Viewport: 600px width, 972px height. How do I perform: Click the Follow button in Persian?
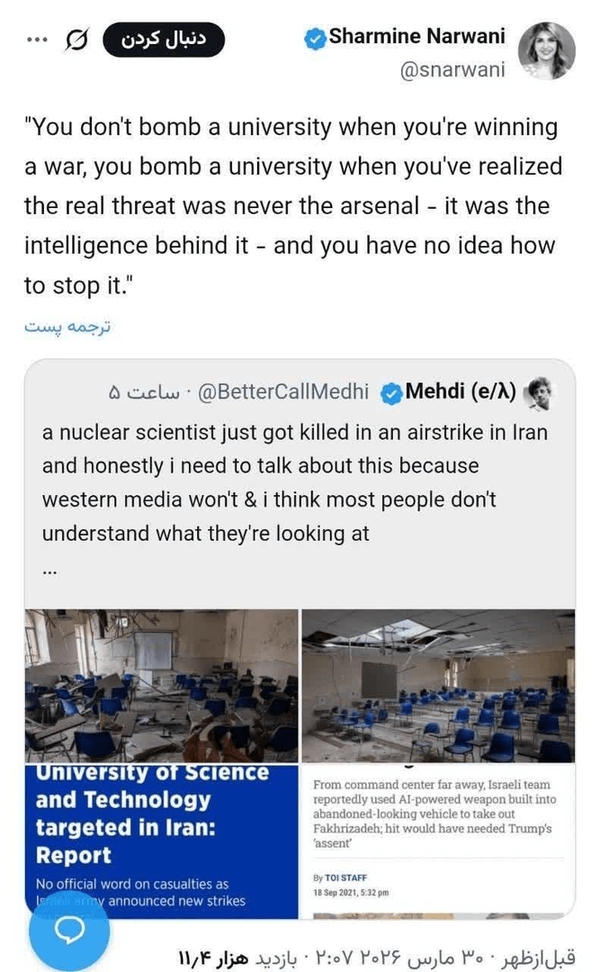pos(163,40)
